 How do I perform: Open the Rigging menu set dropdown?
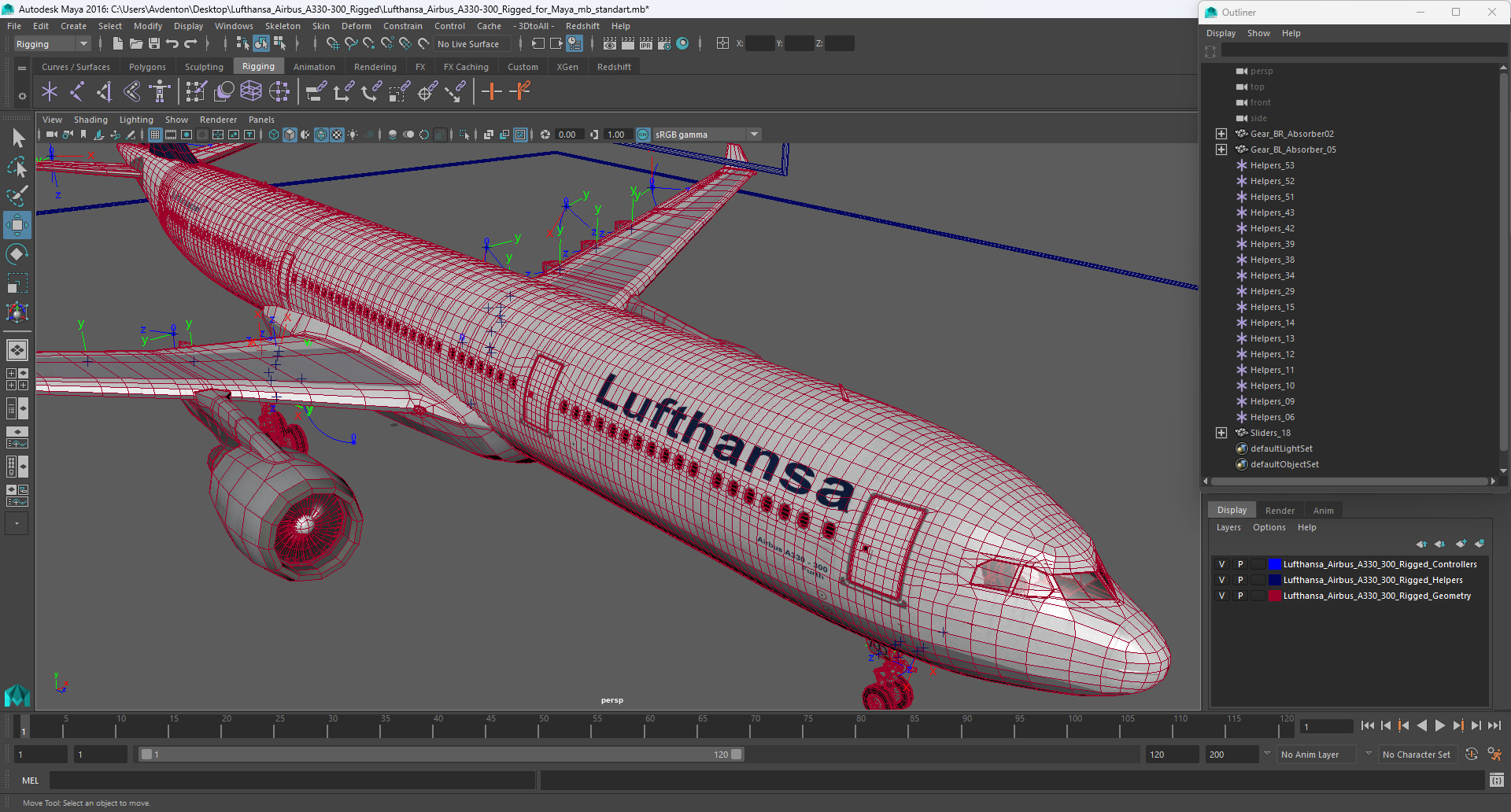tap(52, 44)
